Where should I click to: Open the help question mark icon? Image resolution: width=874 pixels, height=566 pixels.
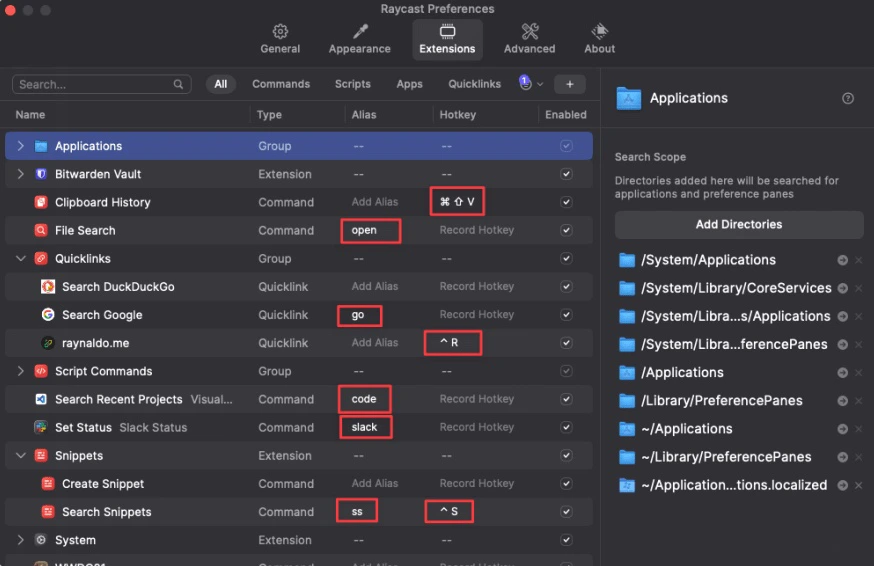[848, 99]
